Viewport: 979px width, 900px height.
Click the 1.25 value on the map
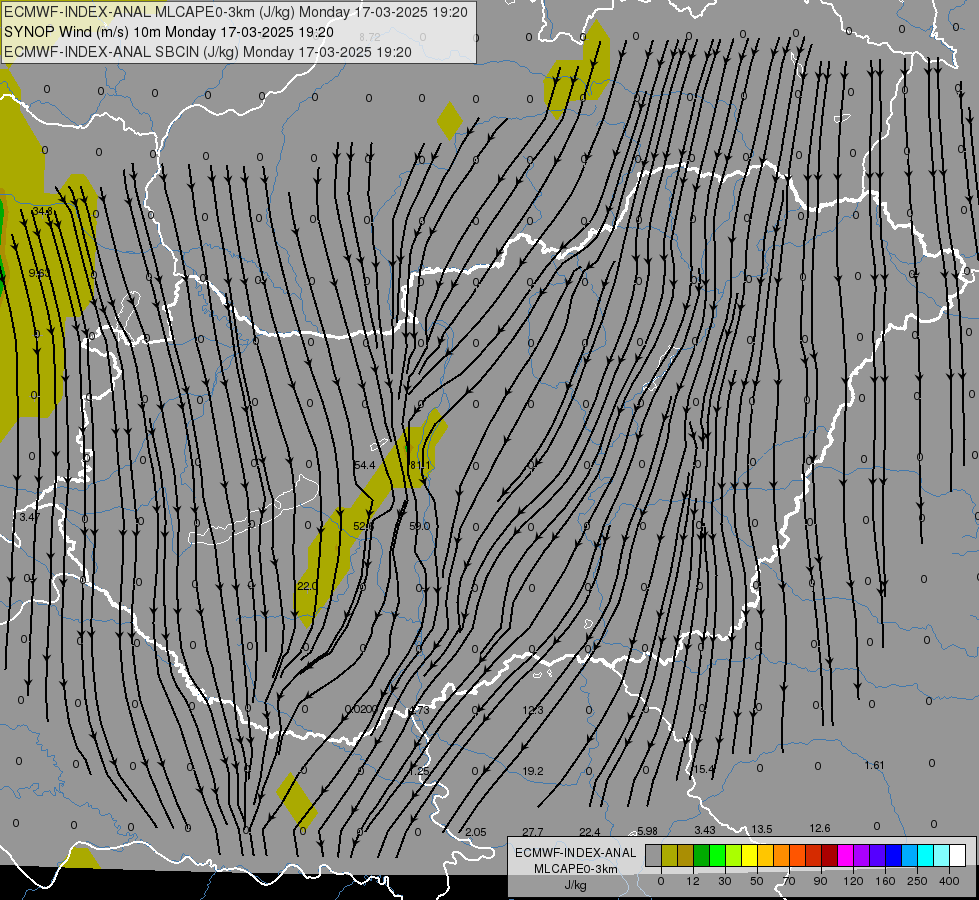[x=420, y=771]
